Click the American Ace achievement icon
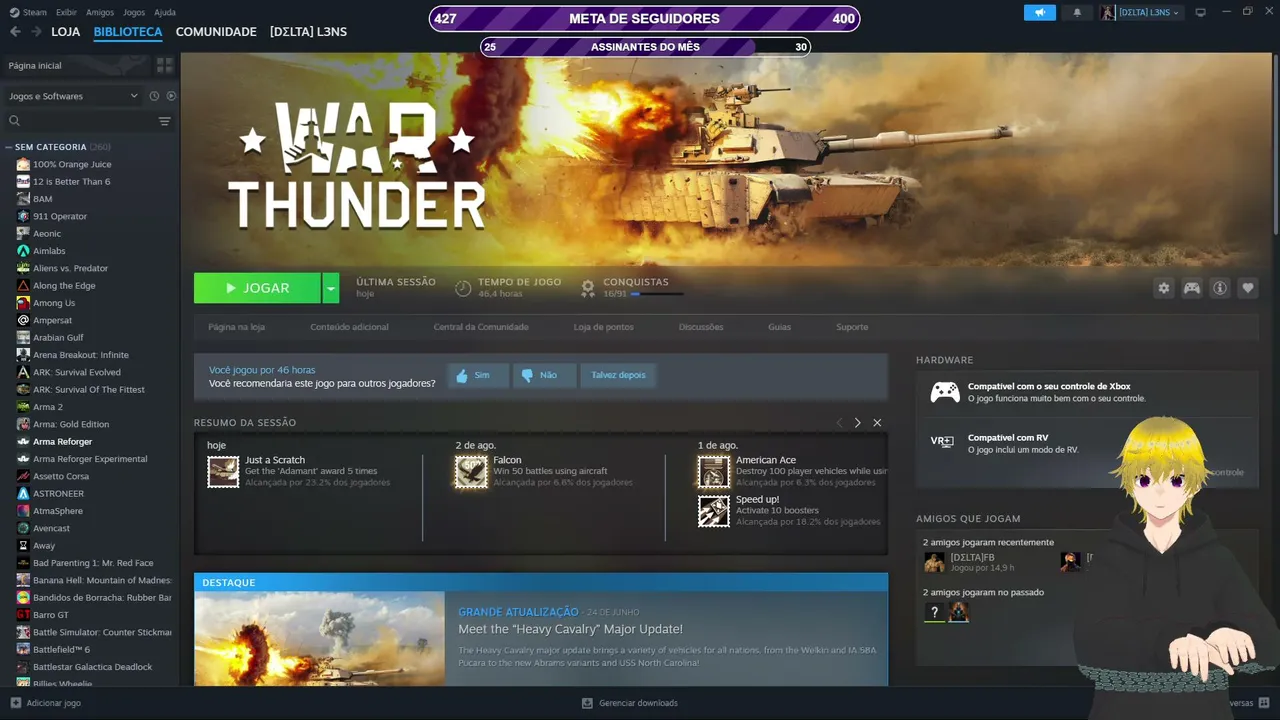Viewport: 1280px width, 720px height. pyautogui.click(x=714, y=472)
